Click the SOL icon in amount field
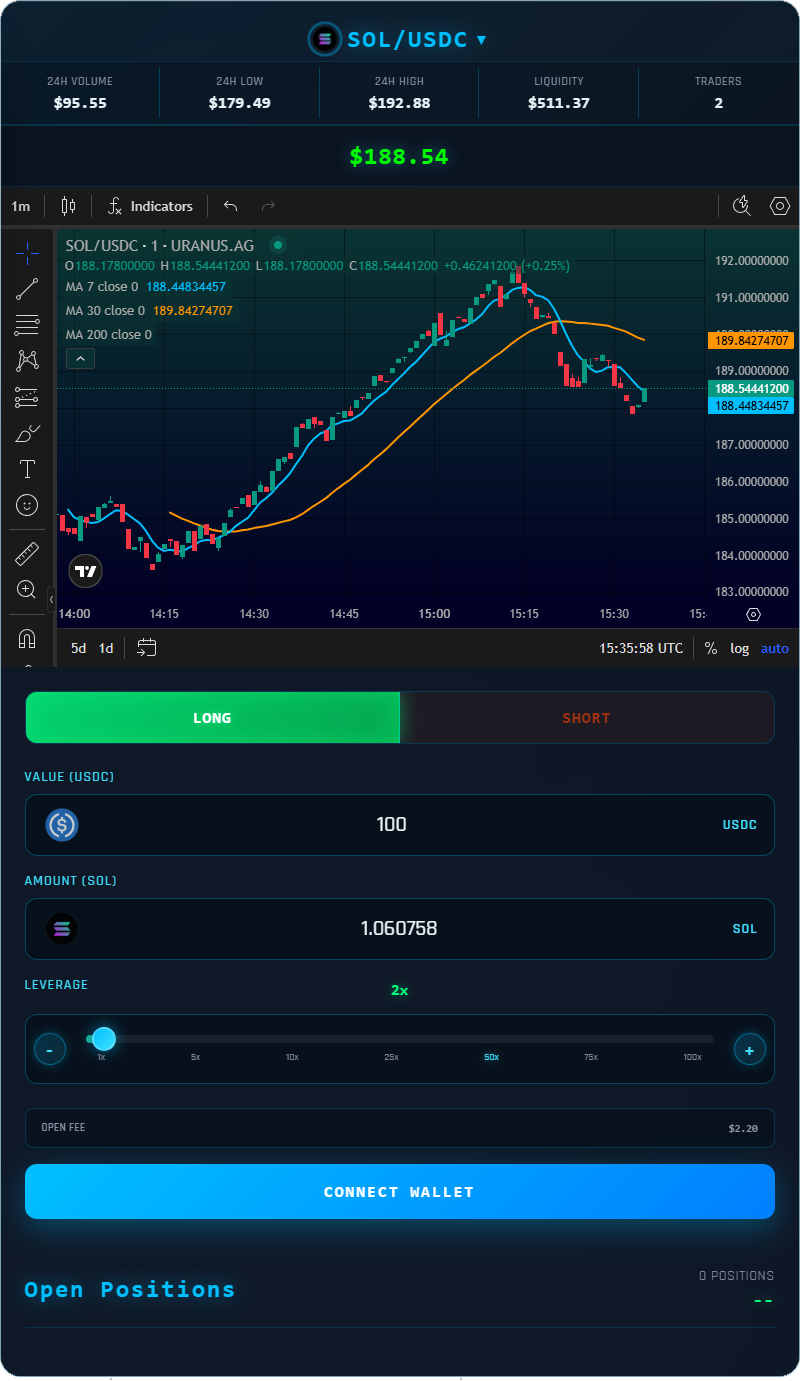The image size is (800, 1381). [x=62, y=929]
